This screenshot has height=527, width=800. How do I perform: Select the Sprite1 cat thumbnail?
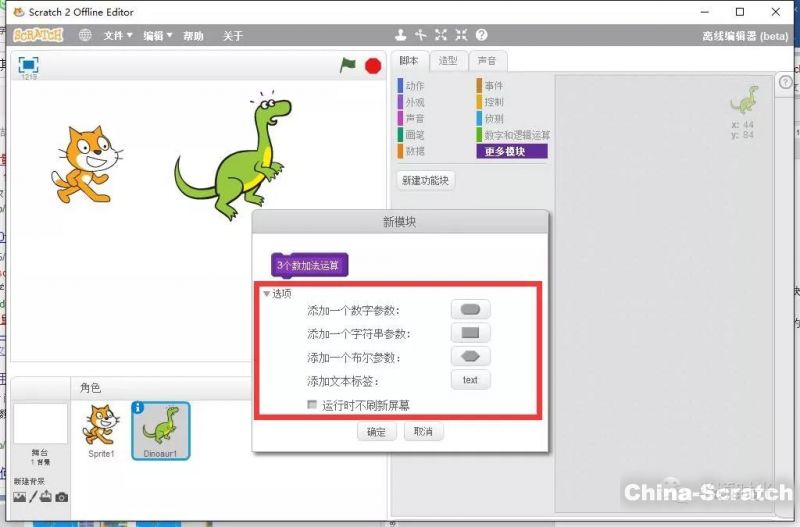pos(99,428)
